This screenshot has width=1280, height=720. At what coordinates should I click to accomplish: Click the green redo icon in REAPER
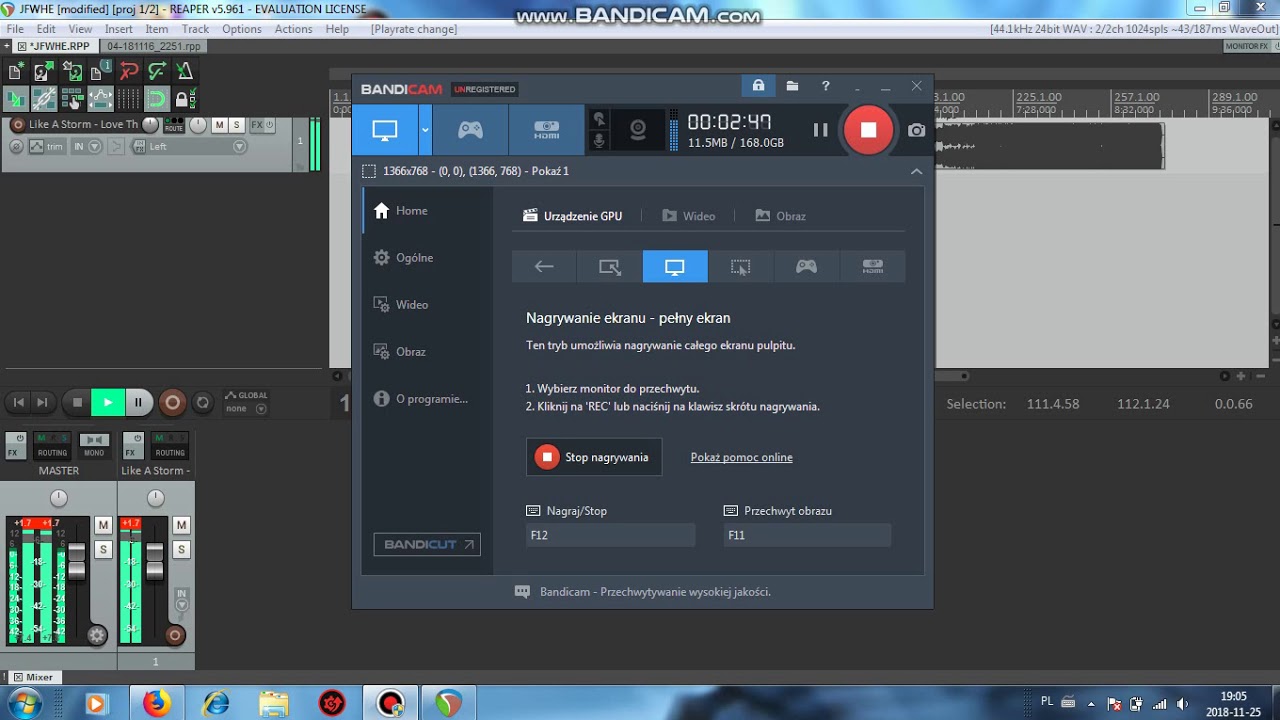(x=157, y=71)
